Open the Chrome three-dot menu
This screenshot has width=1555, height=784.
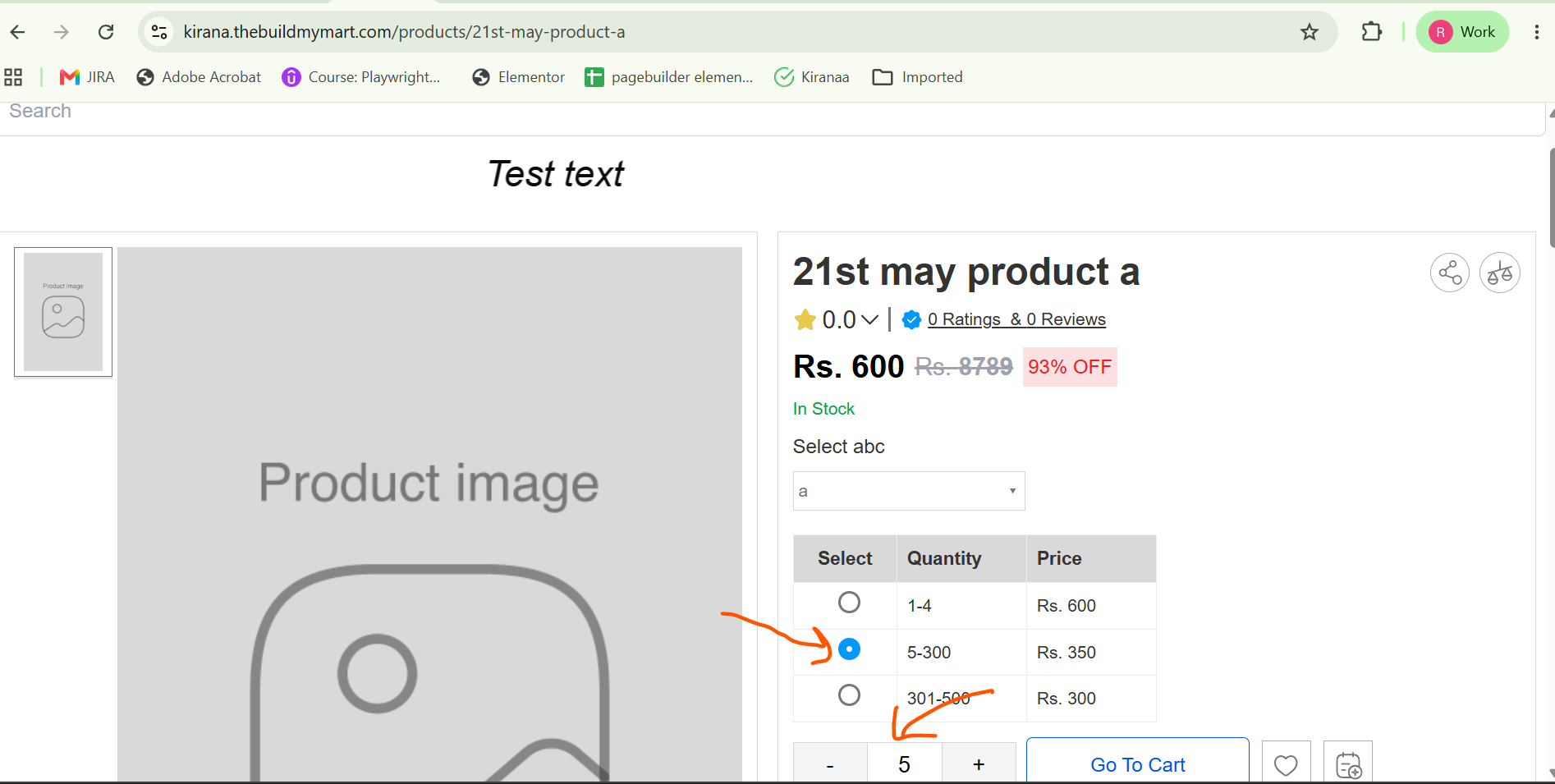point(1536,32)
